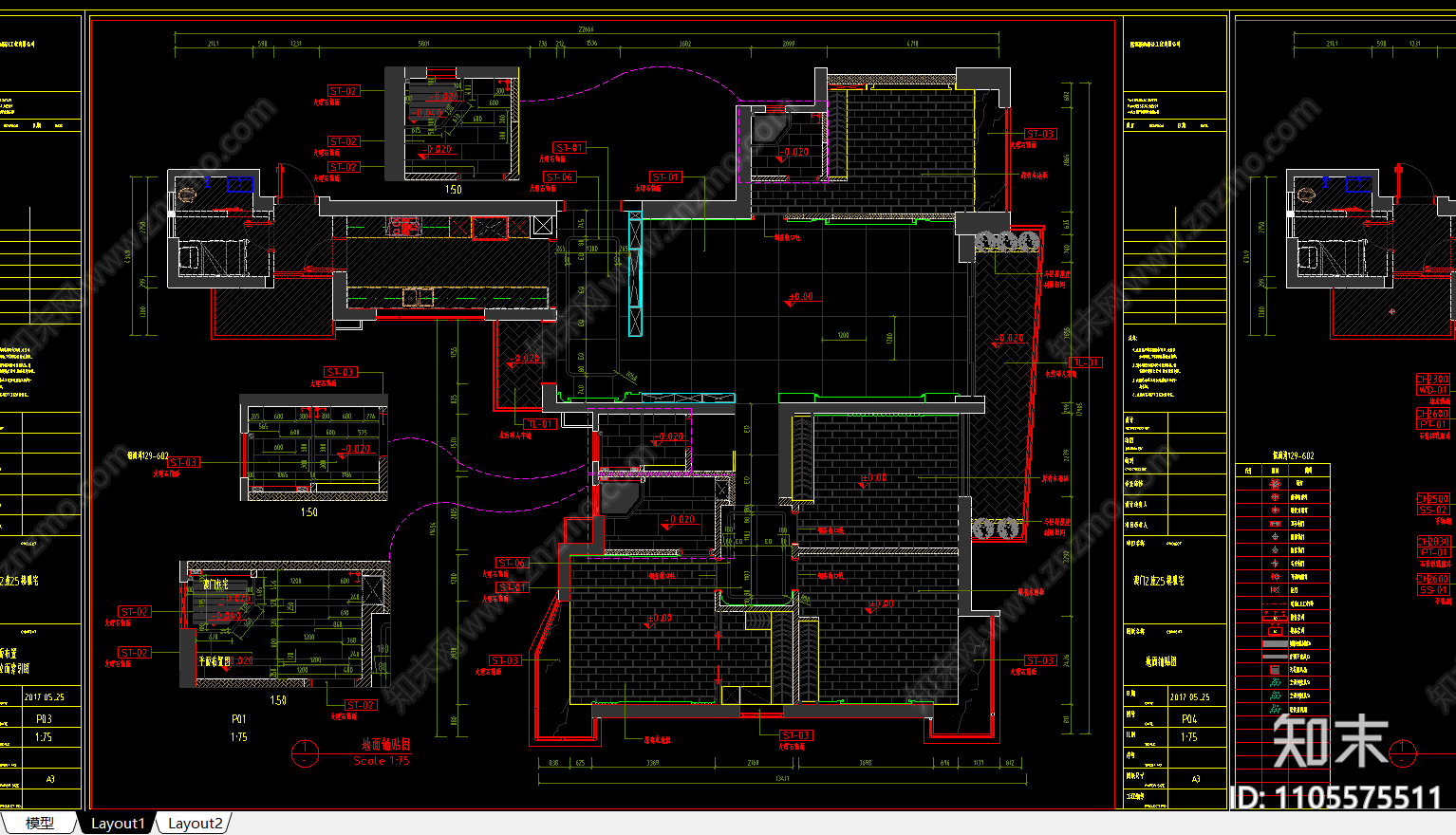
Task: Select the '2017 05.25' date above P03
Action: click(44, 696)
